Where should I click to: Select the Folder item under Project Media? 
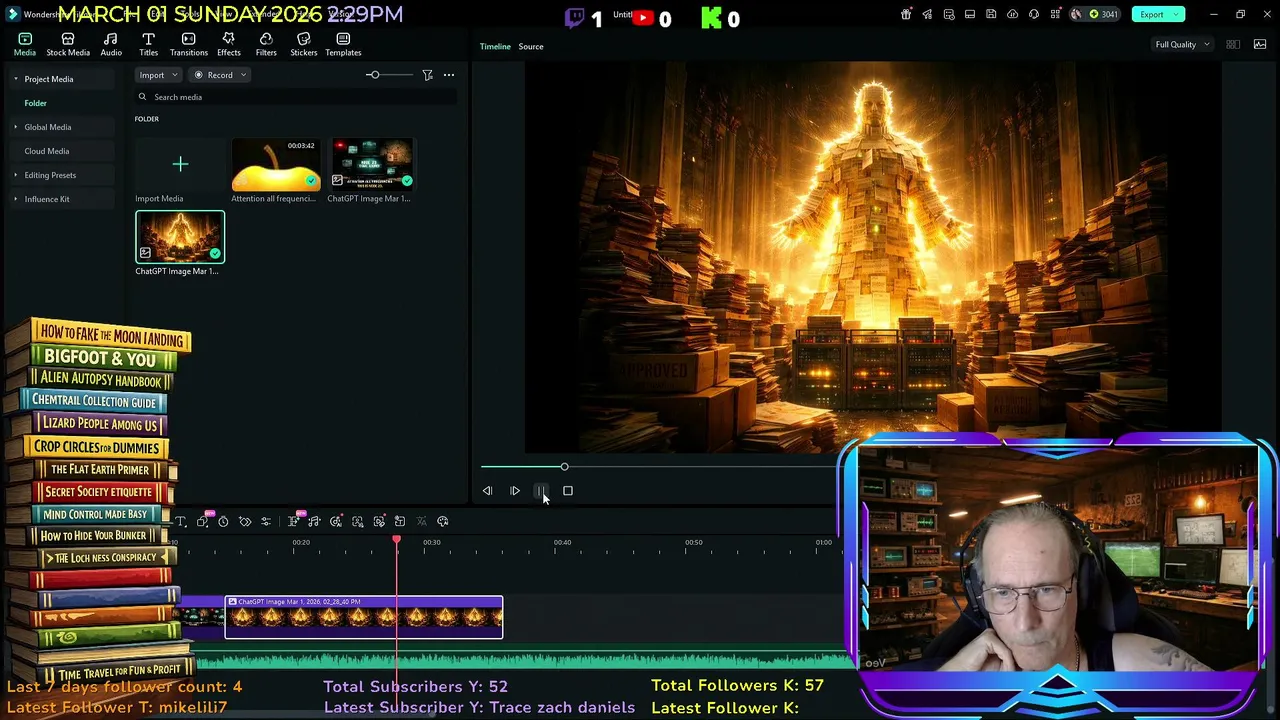(36, 103)
